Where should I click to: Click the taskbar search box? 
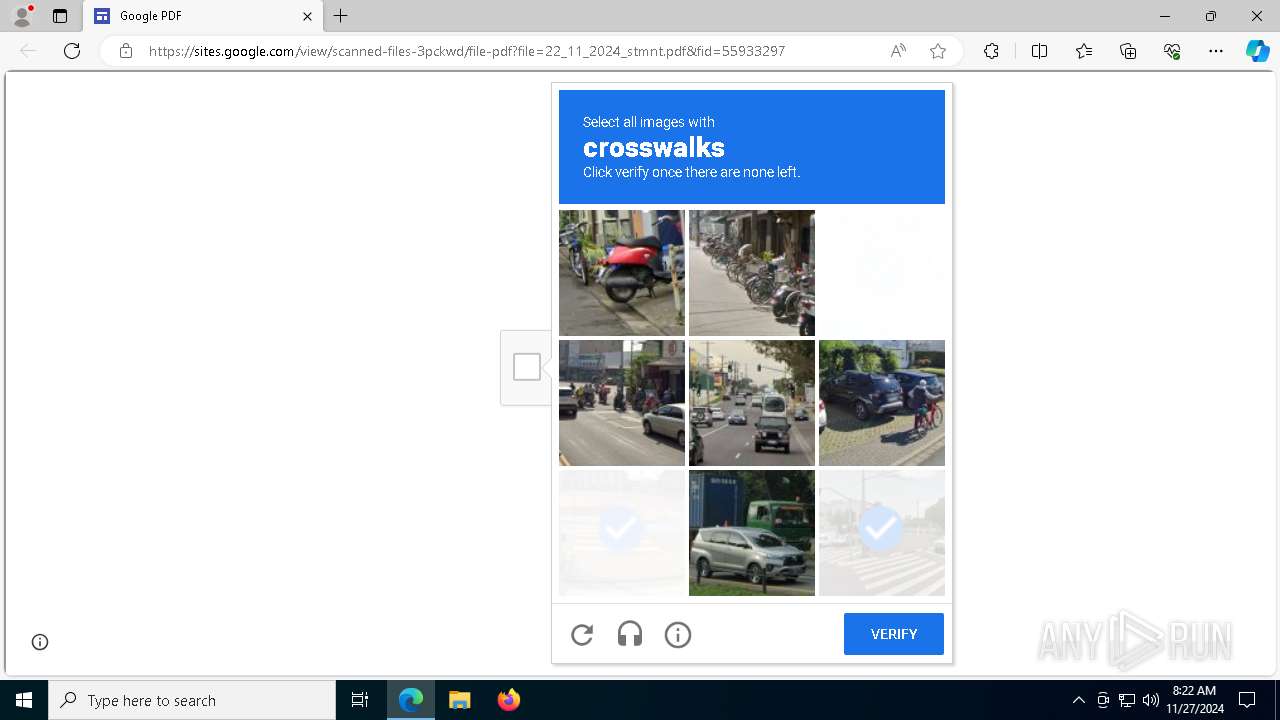[192, 700]
